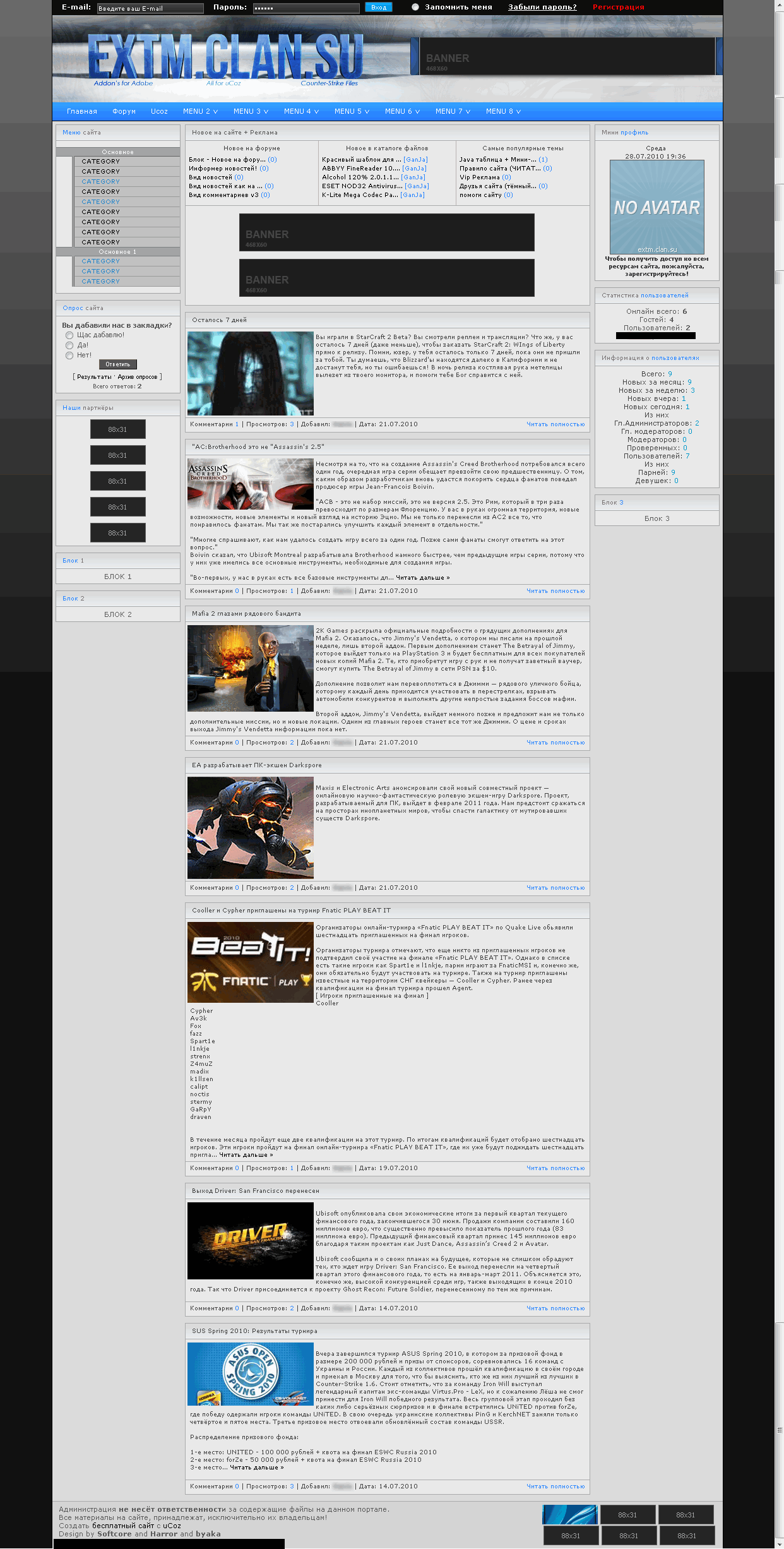This screenshot has width=784, height=1549.
Task: Open the Главная navigation item
Action: [x=82, y=112]
